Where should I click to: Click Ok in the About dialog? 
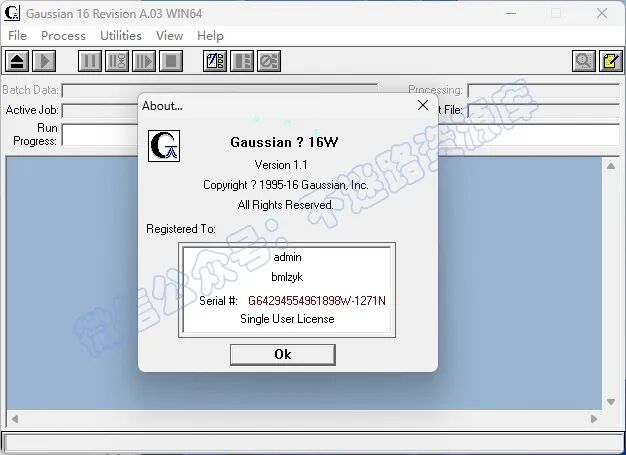(x=283, y=354)
